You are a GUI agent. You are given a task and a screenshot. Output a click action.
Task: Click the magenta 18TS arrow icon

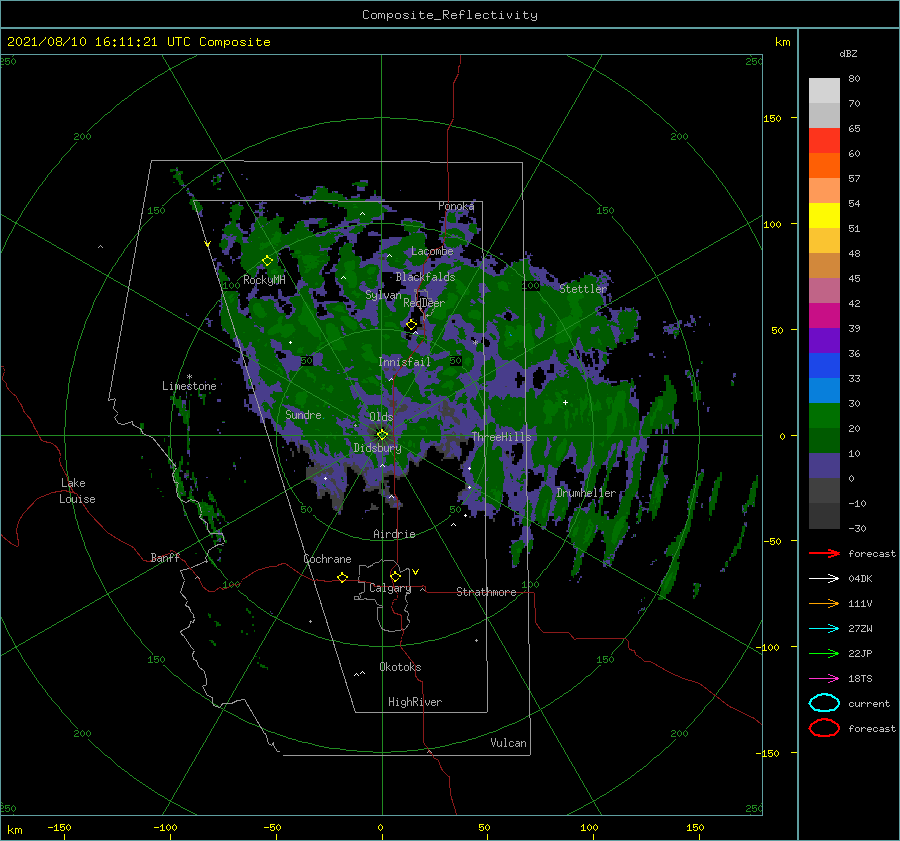pos(824,679)
